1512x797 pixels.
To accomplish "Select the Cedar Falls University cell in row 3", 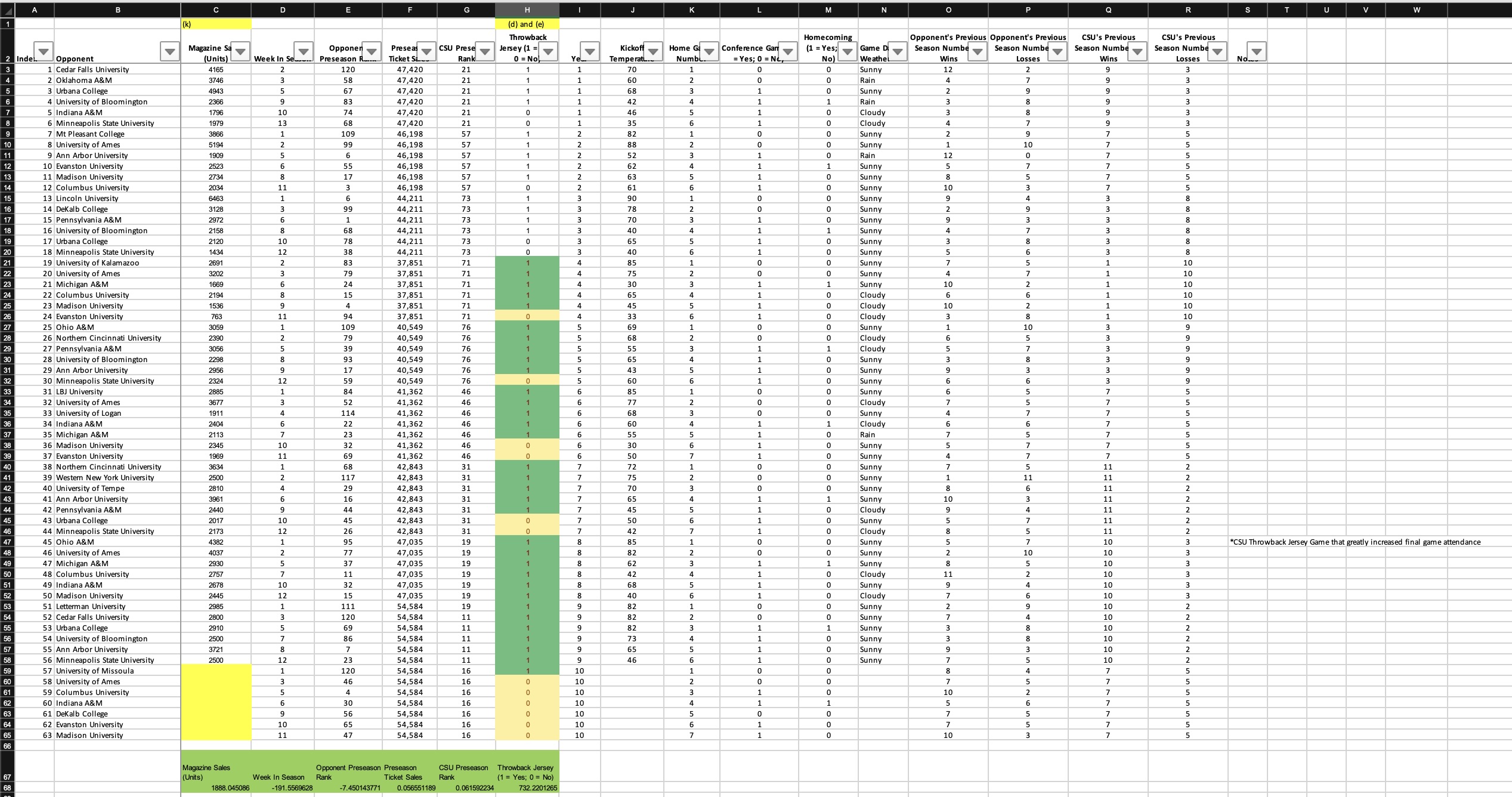I will (x=118, y=69).
